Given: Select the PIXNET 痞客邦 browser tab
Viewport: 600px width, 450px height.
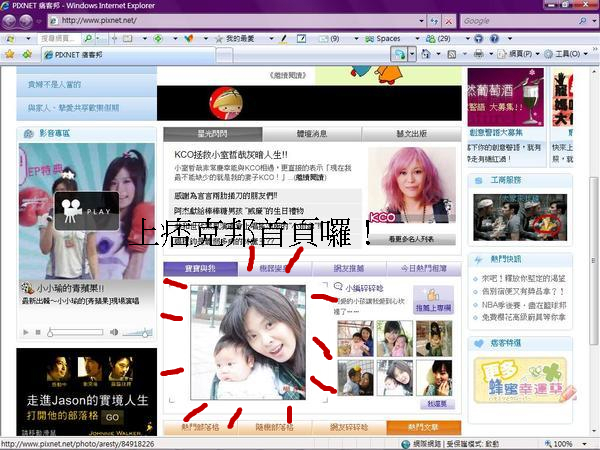Looking at the screenshot, I should 128,55.
